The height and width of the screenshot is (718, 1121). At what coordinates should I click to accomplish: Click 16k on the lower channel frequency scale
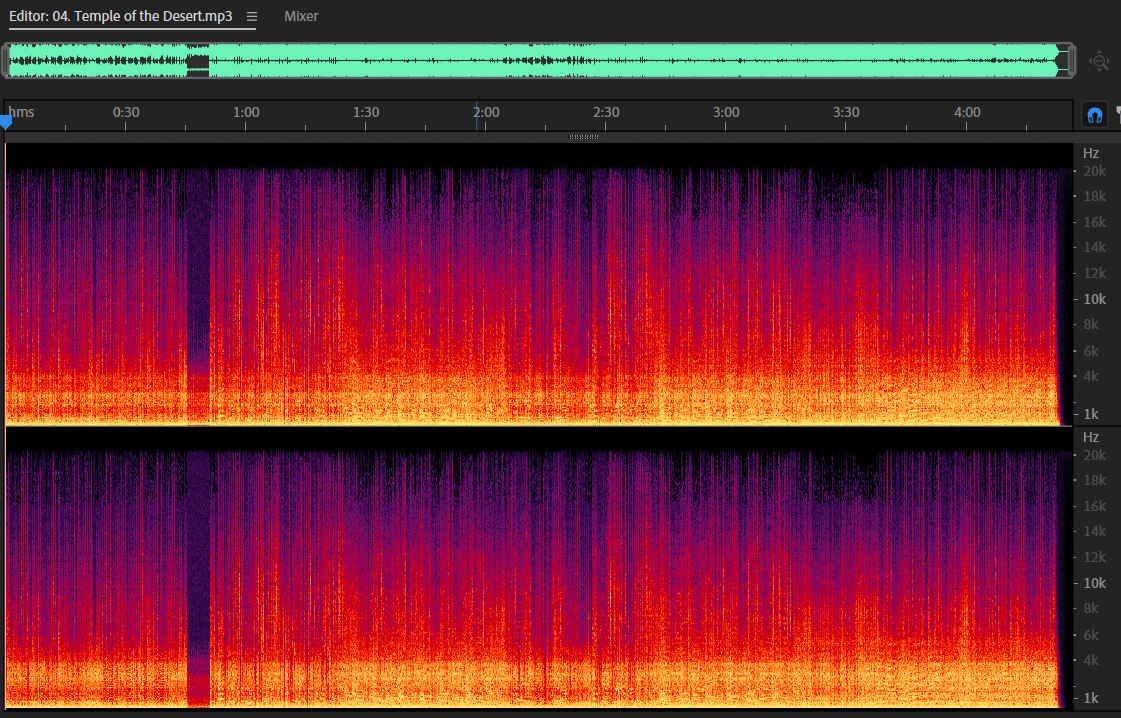click(x=1095, y=506)
